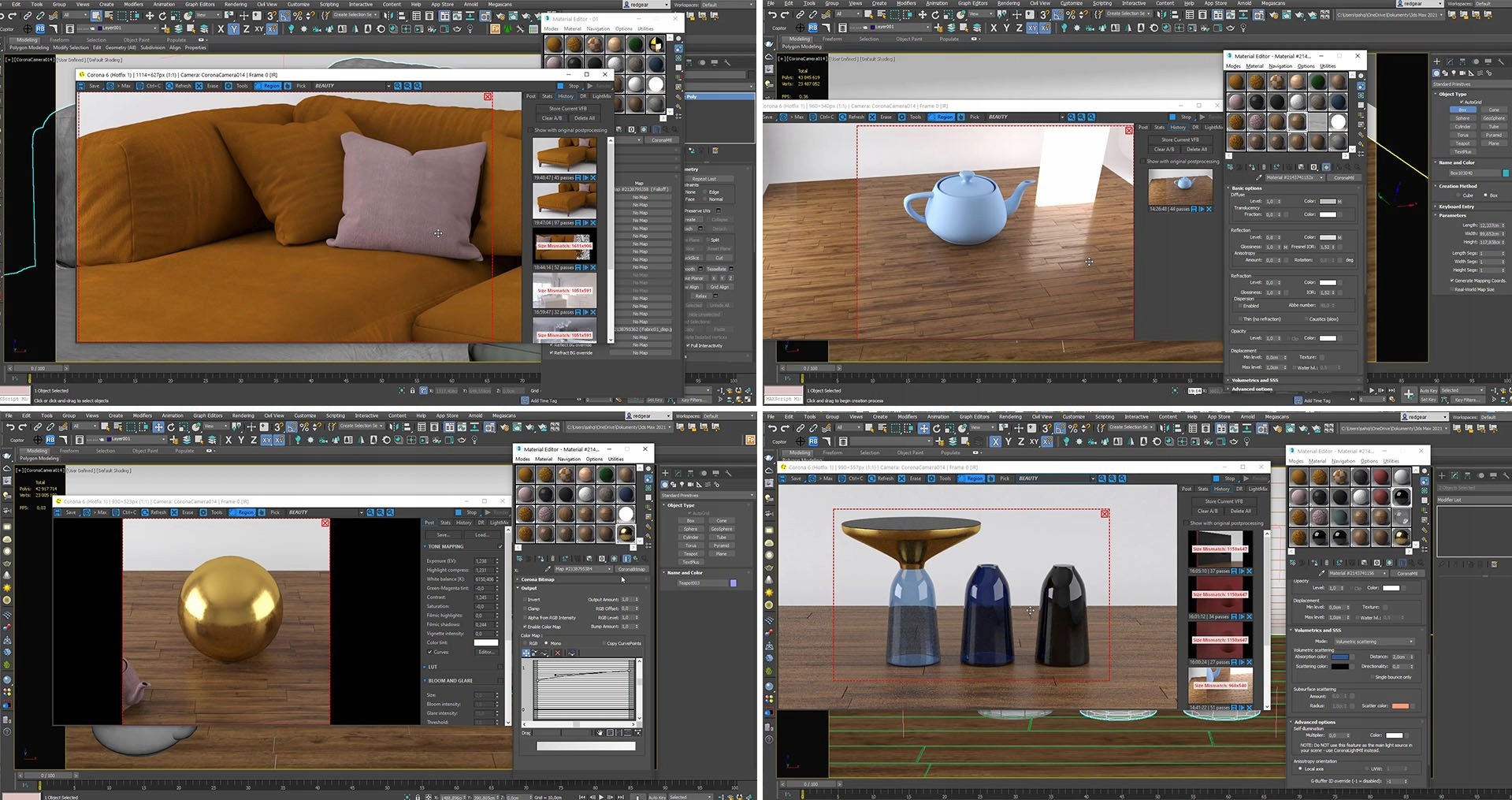
Task: Activate the Region tool in the sofa render window
Action: click(268, 86)
